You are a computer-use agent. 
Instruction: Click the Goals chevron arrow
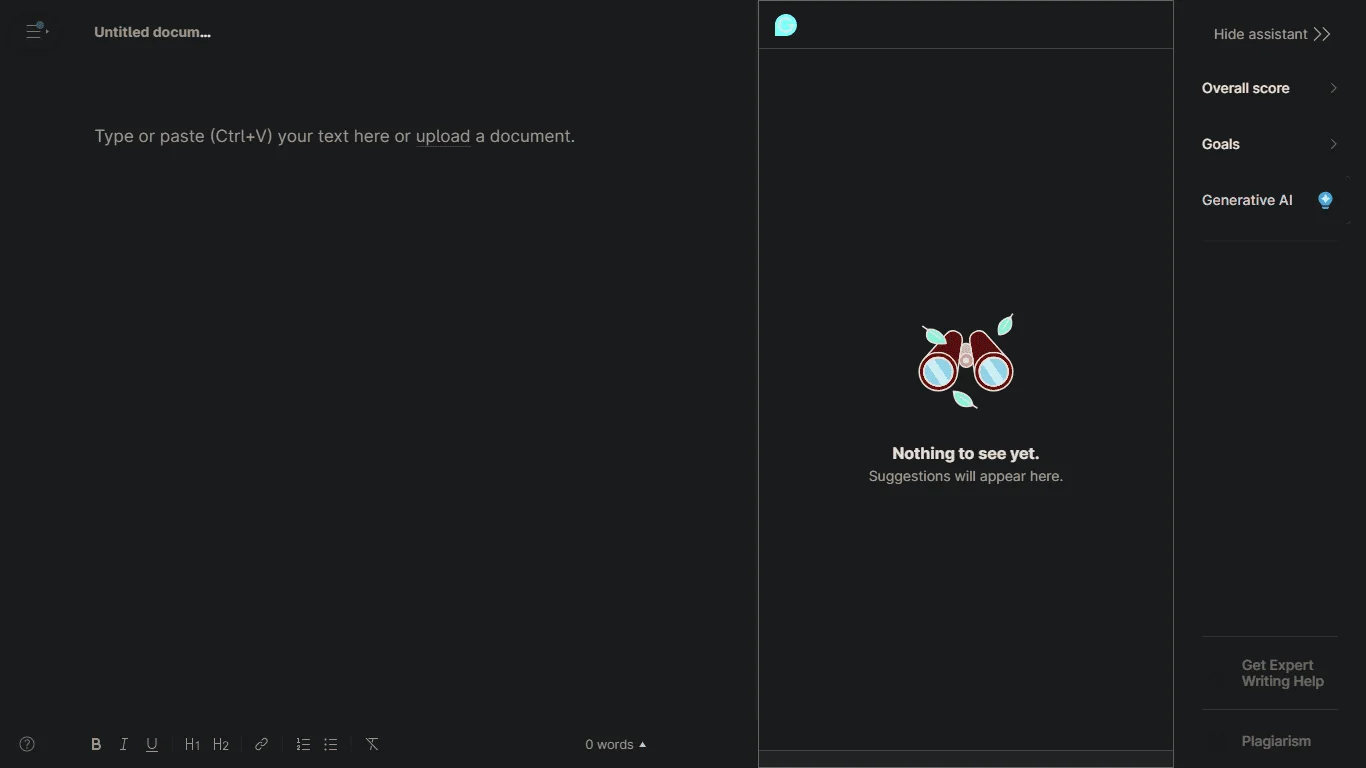(x=1333, y=144)
